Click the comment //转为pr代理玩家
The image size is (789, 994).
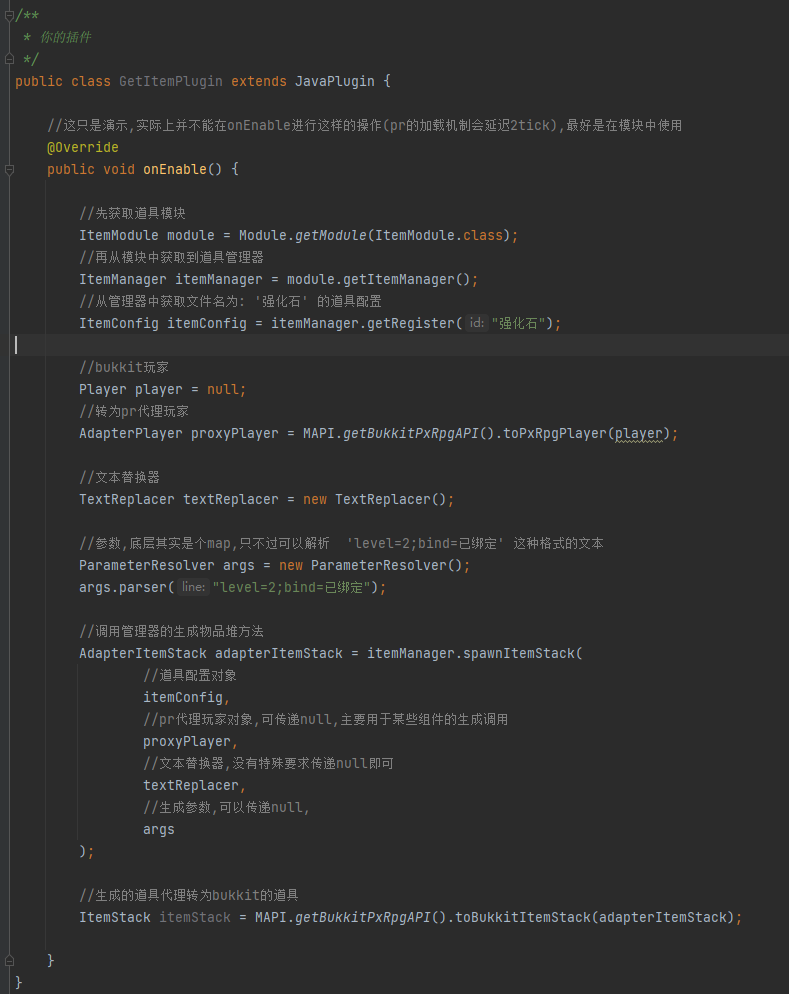click(x=134, y=411)
